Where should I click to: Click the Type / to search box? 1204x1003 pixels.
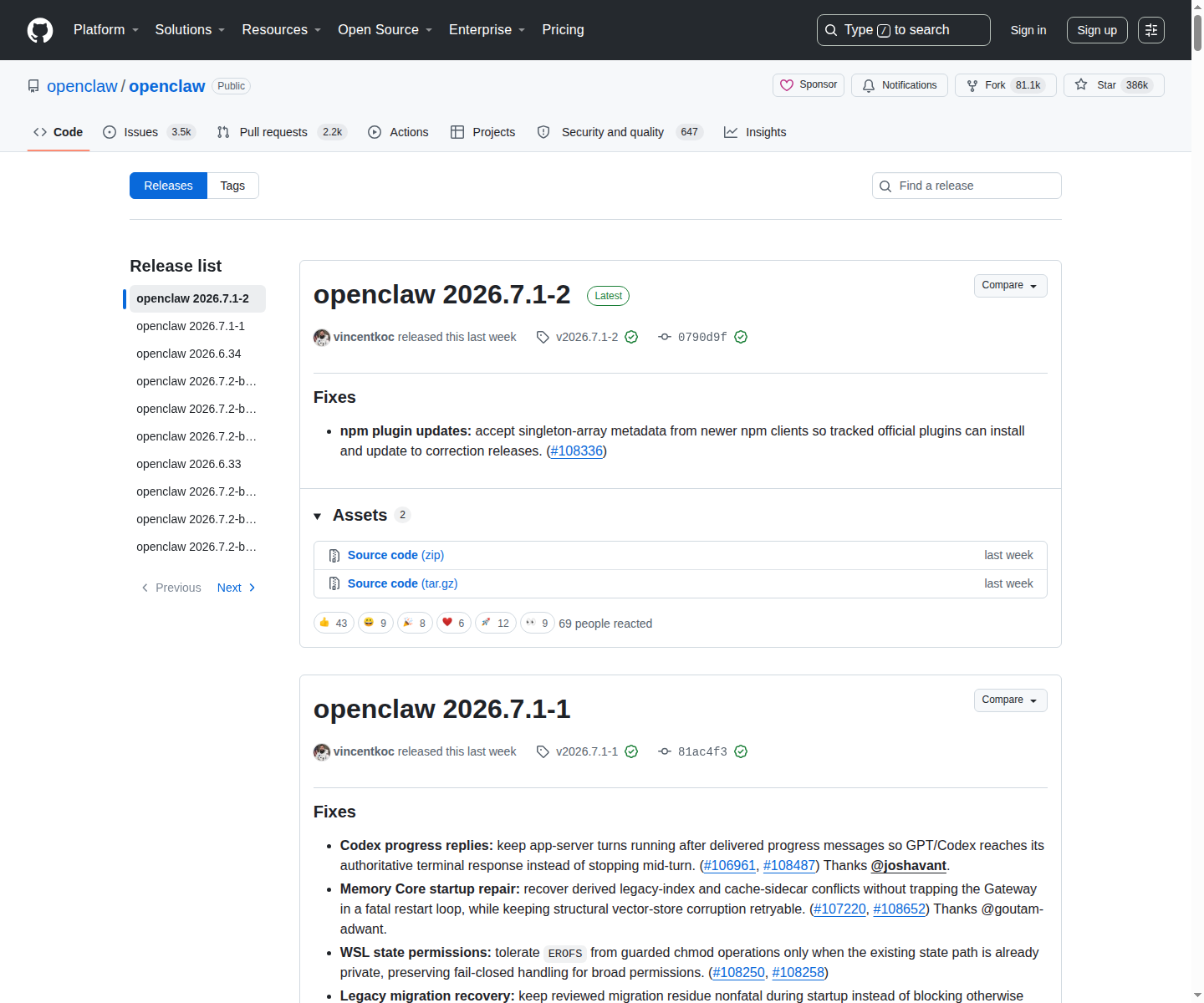[x=904, y=30]
